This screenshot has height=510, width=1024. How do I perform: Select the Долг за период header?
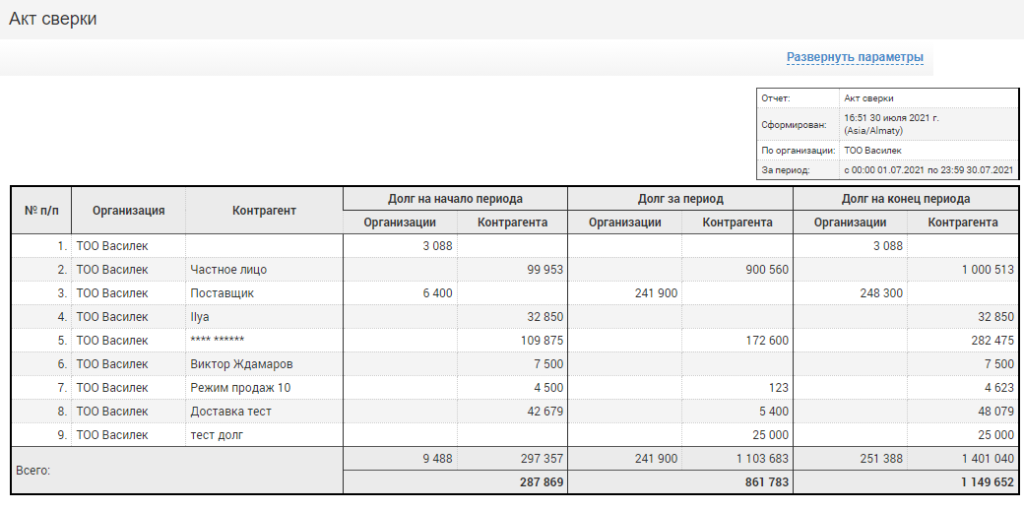tap(680, 198)
